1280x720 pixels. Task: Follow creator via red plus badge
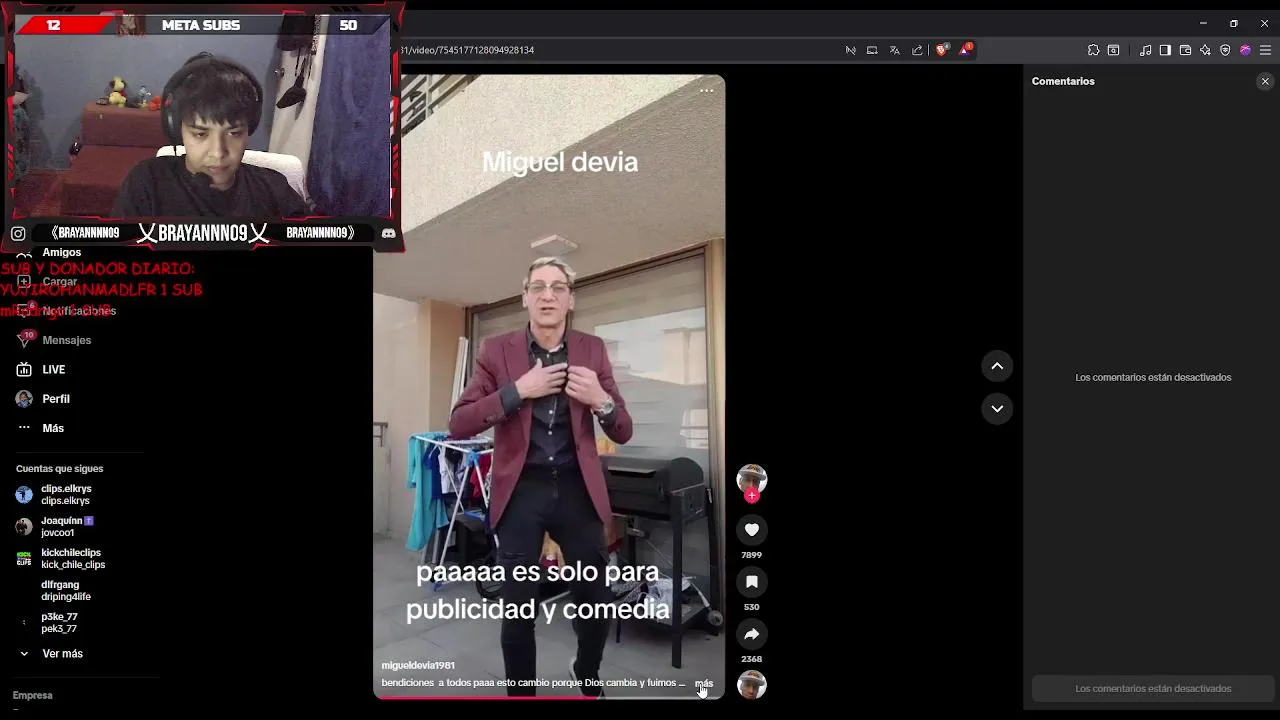click(x=752, y=496)
